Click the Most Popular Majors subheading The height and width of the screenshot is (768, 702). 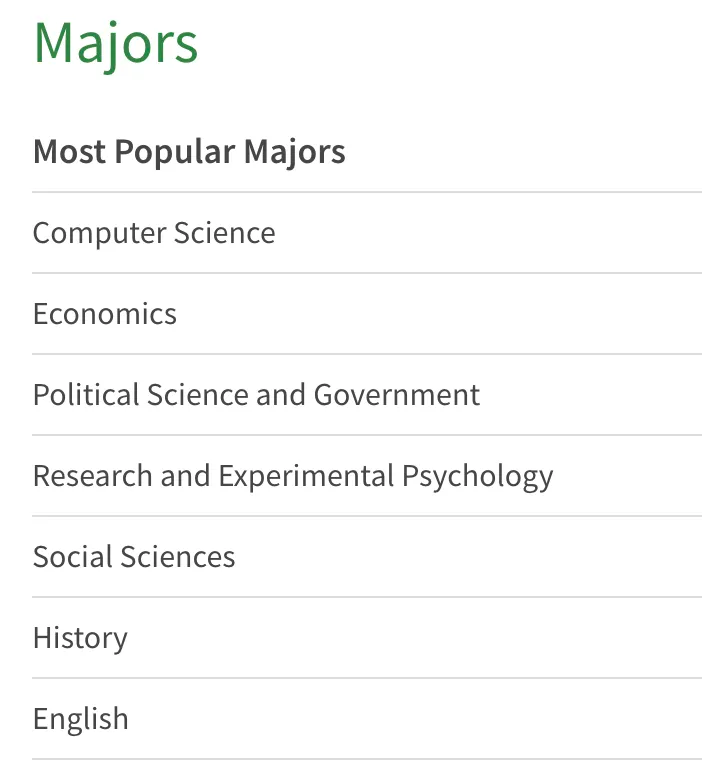click(x=189, y=152)
